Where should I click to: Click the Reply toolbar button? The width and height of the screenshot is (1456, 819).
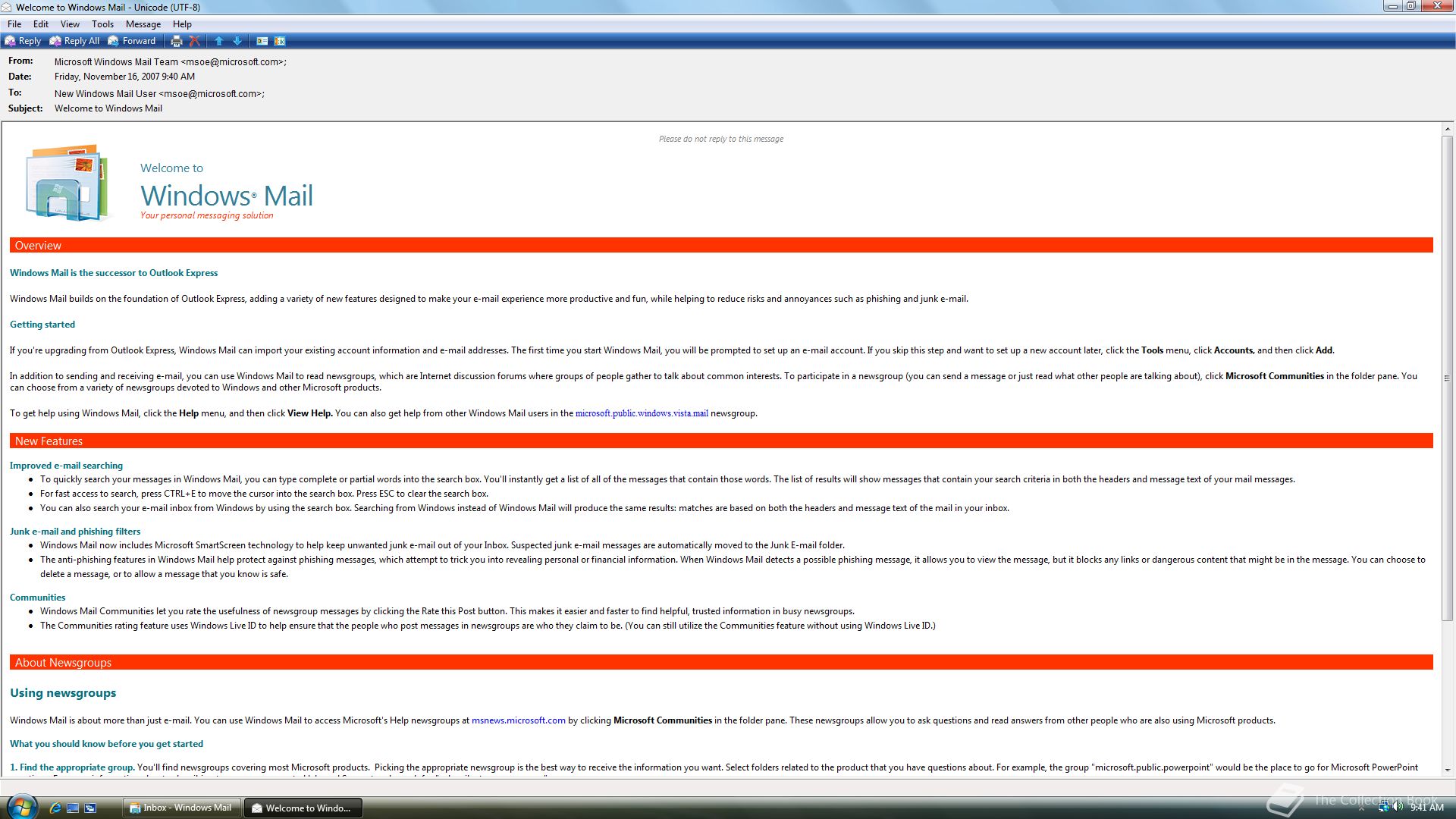tap(23, 41)
